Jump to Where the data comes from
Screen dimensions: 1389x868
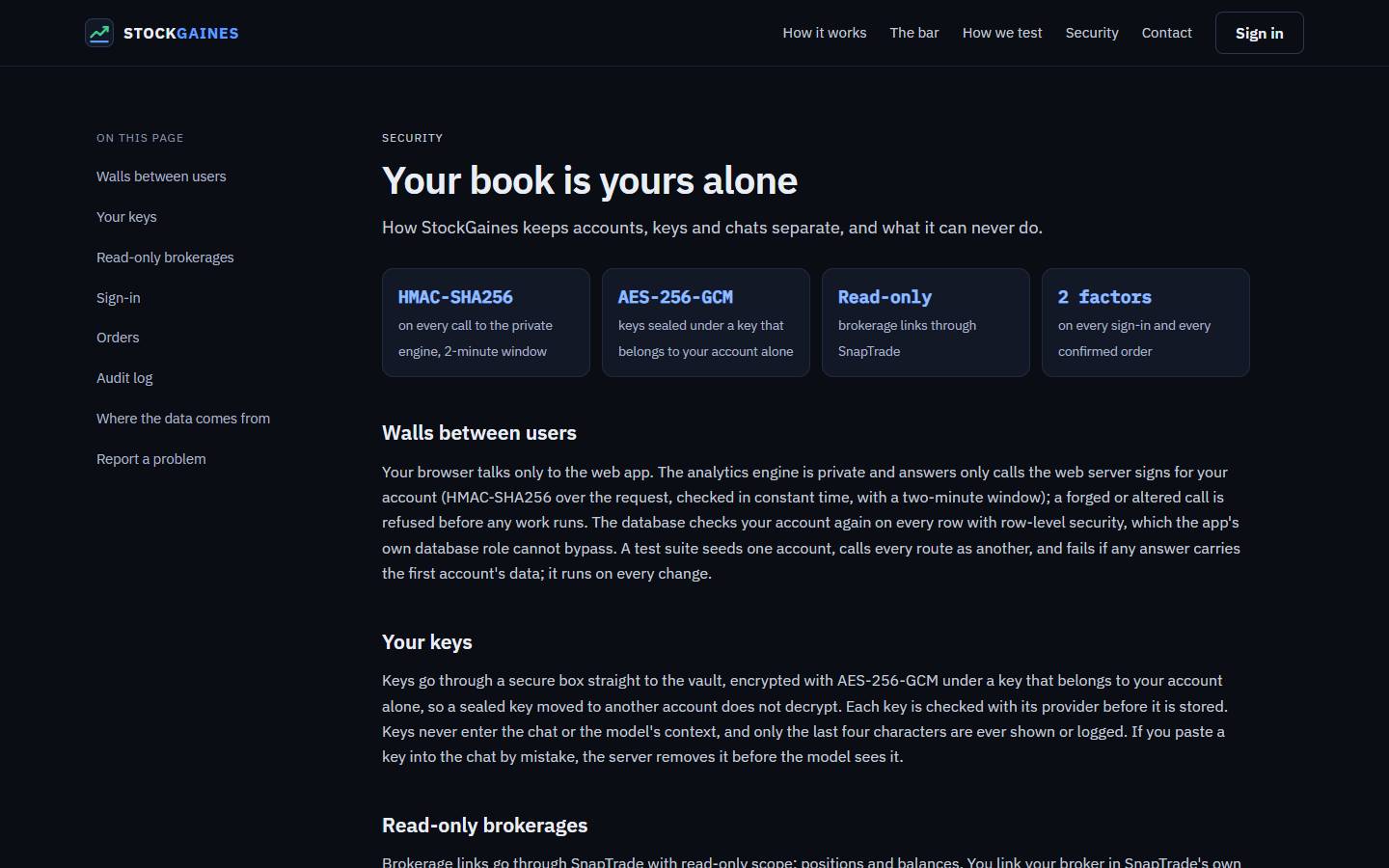pos(183,419)
